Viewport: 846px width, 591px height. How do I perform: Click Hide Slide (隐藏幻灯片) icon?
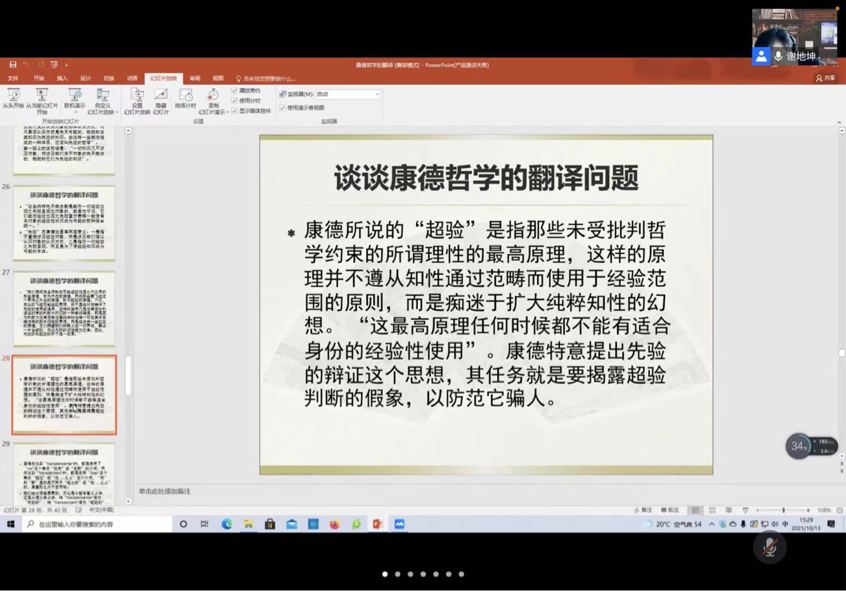pos(160,100)
